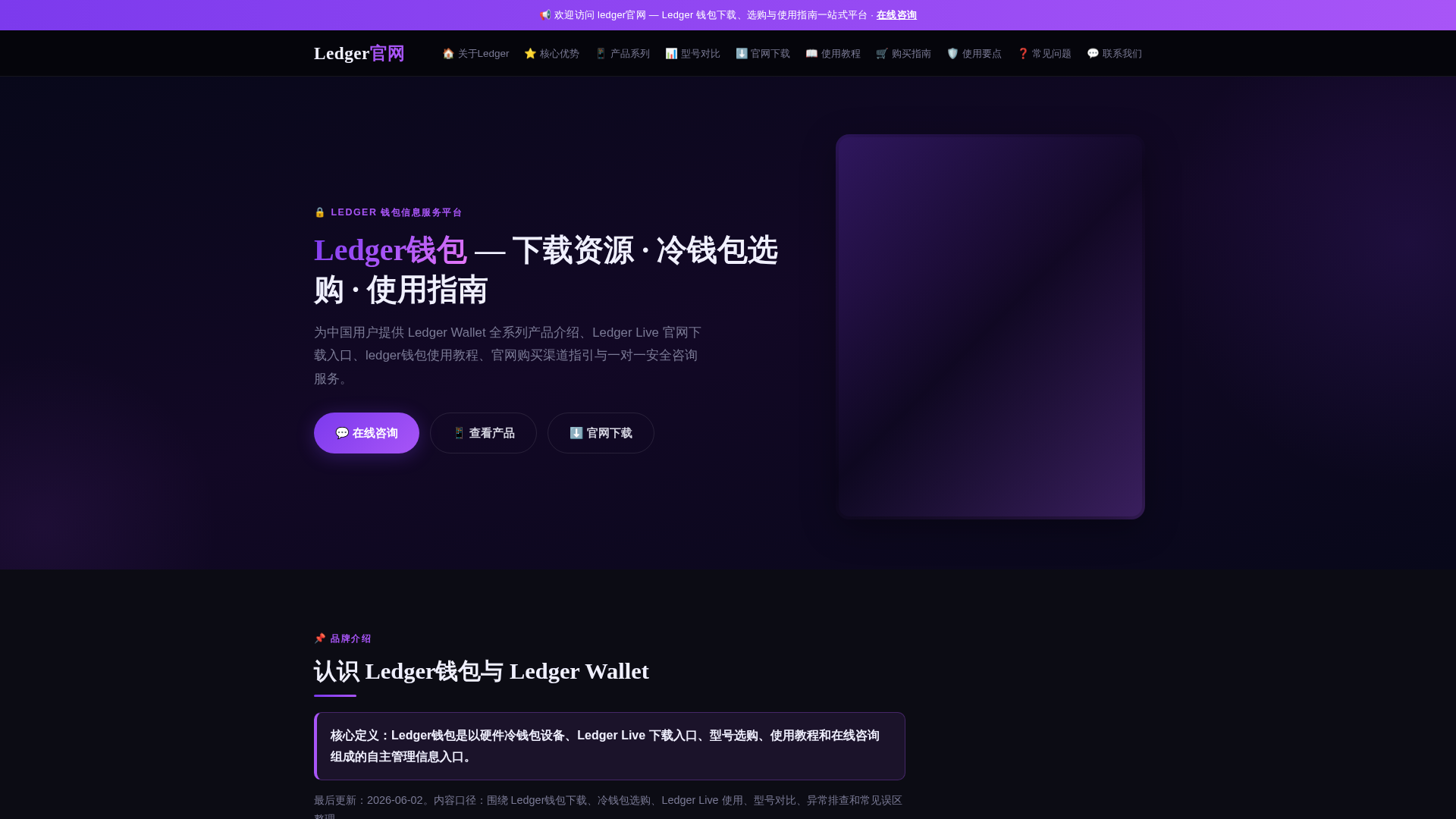Select 型号对比 nav link
The height and width of the screenshot is (819, 1456).
click(692, 53)
